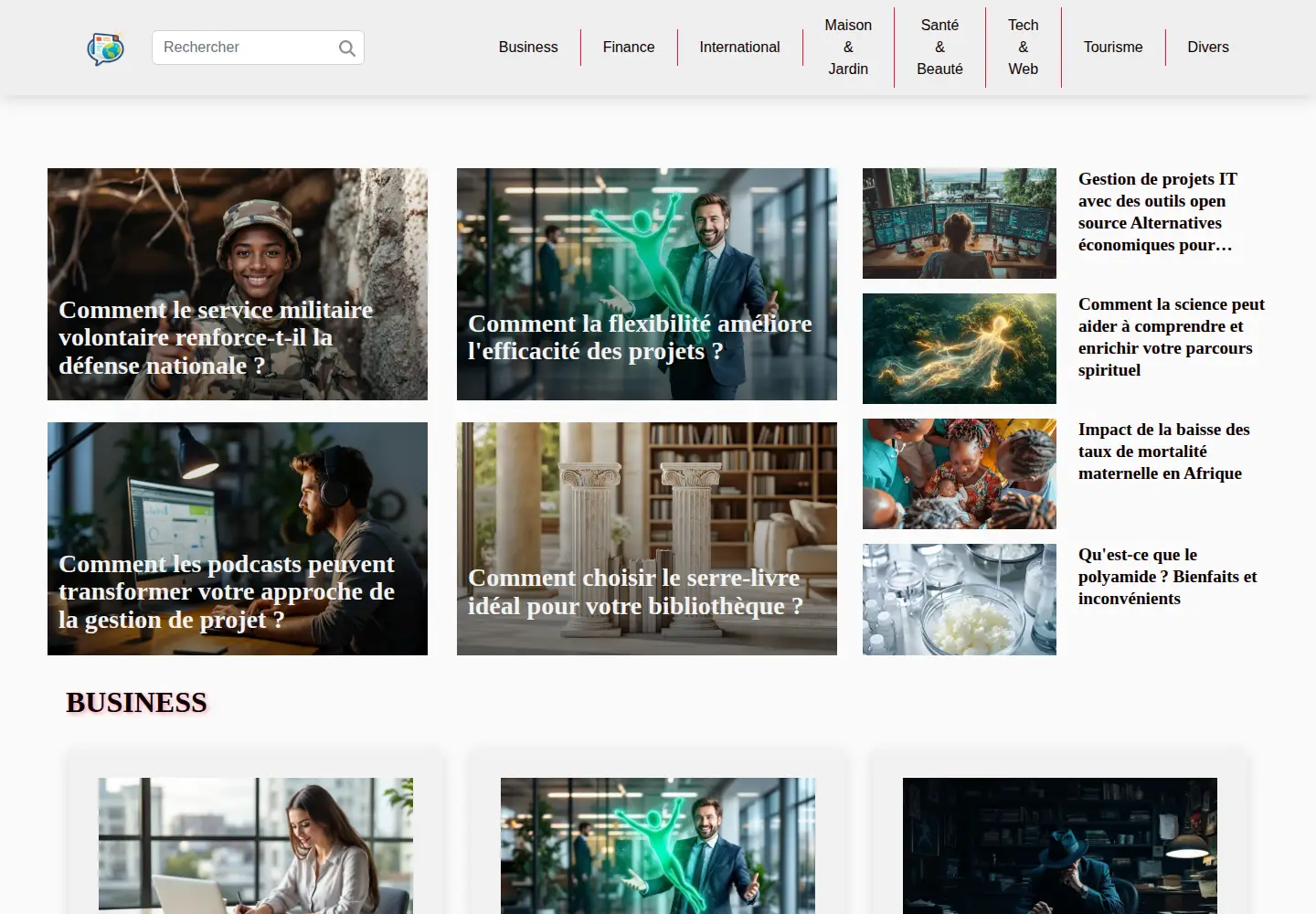Open 'Comment la science peut aider' headline
This screenshot has height=914, width=1316.
(1172, 337)
